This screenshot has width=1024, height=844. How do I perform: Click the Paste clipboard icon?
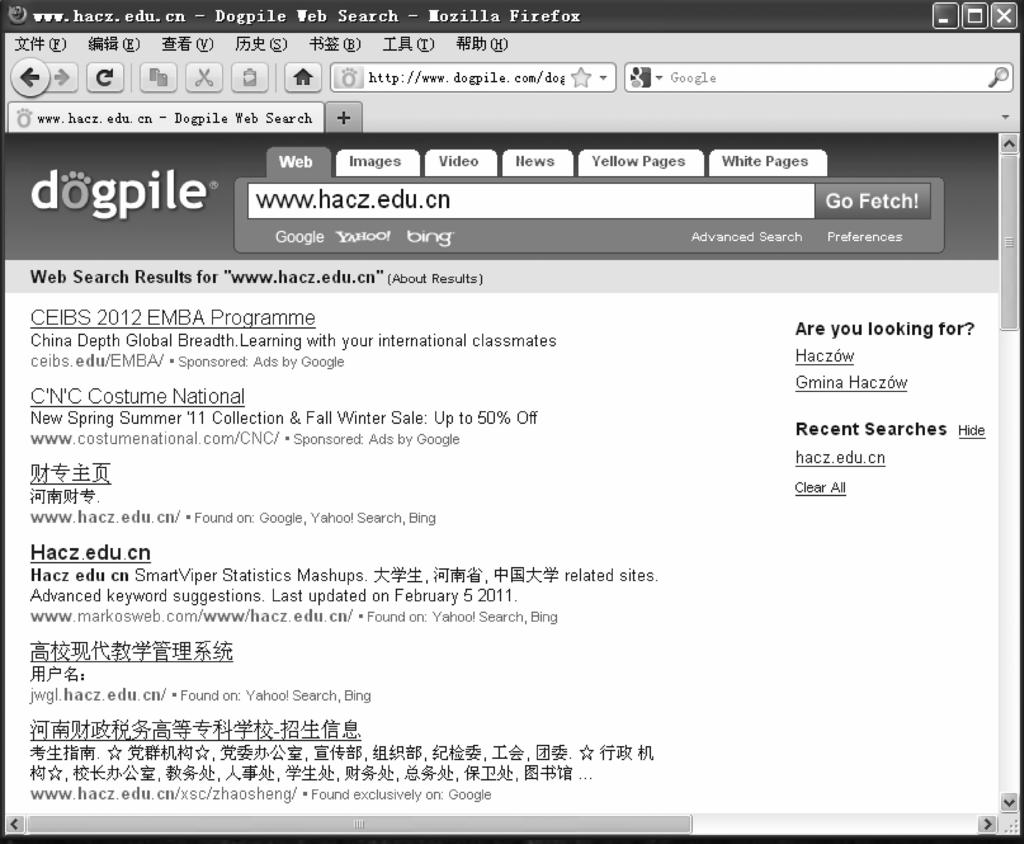click(x=249, y=78)
